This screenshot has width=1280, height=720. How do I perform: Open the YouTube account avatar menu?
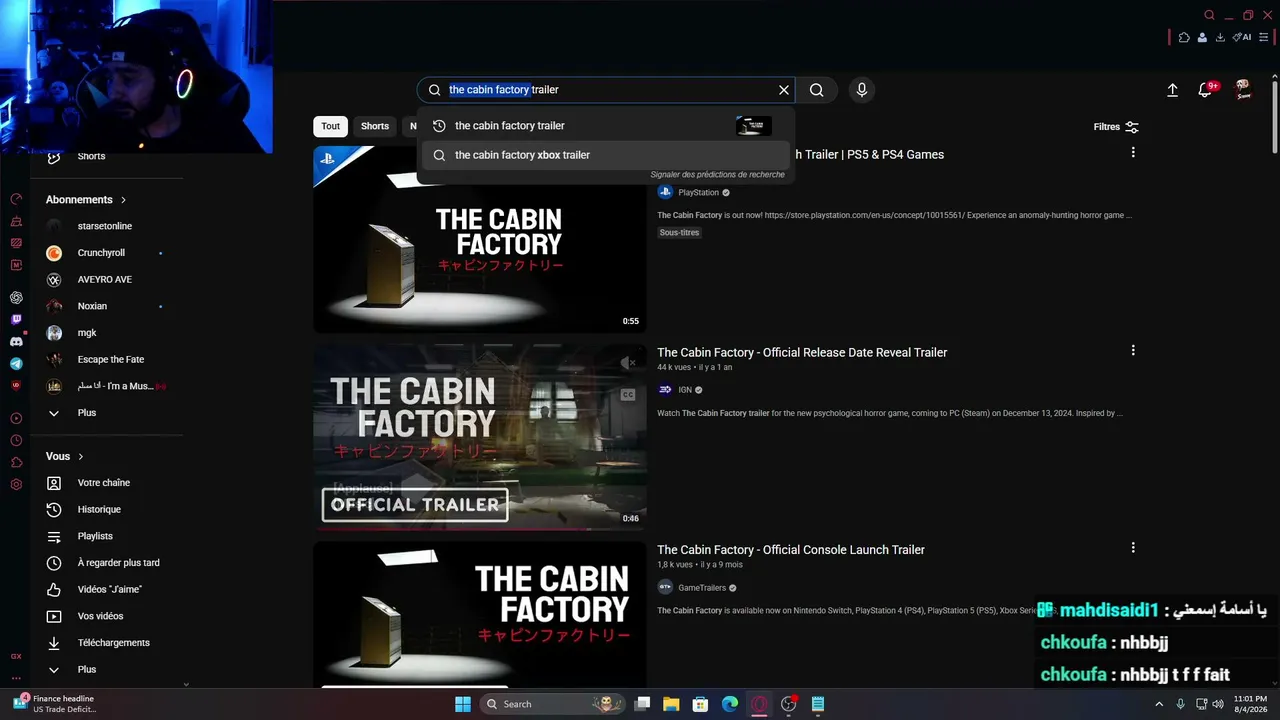(x=1243, y=90)
